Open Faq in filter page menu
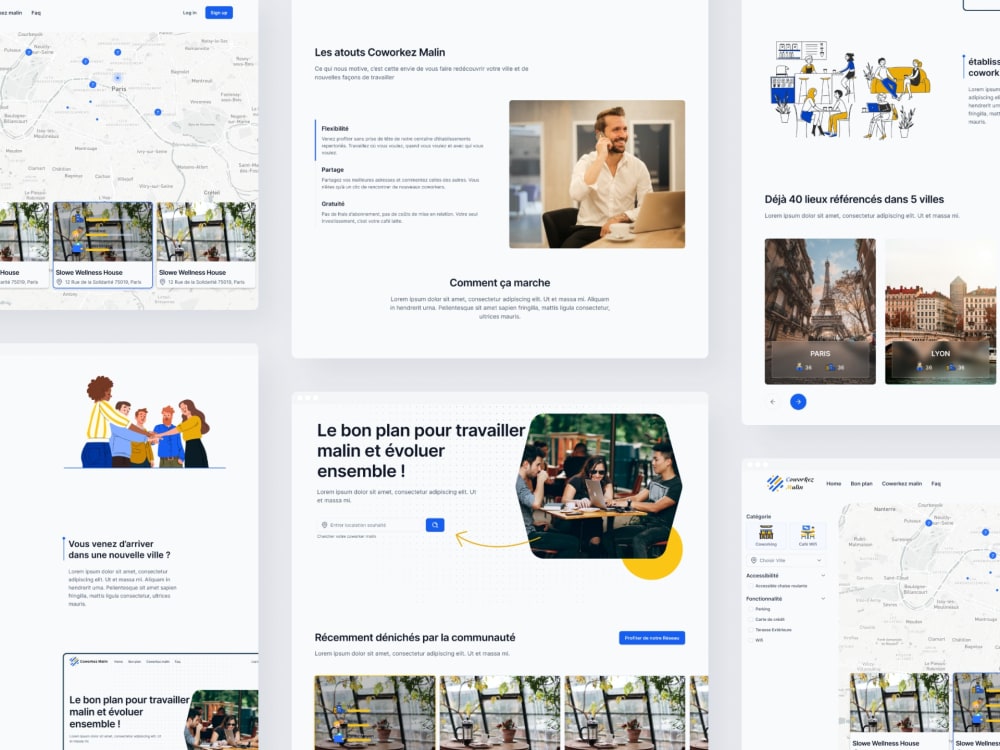1000x750 pixels. point(936,483)
